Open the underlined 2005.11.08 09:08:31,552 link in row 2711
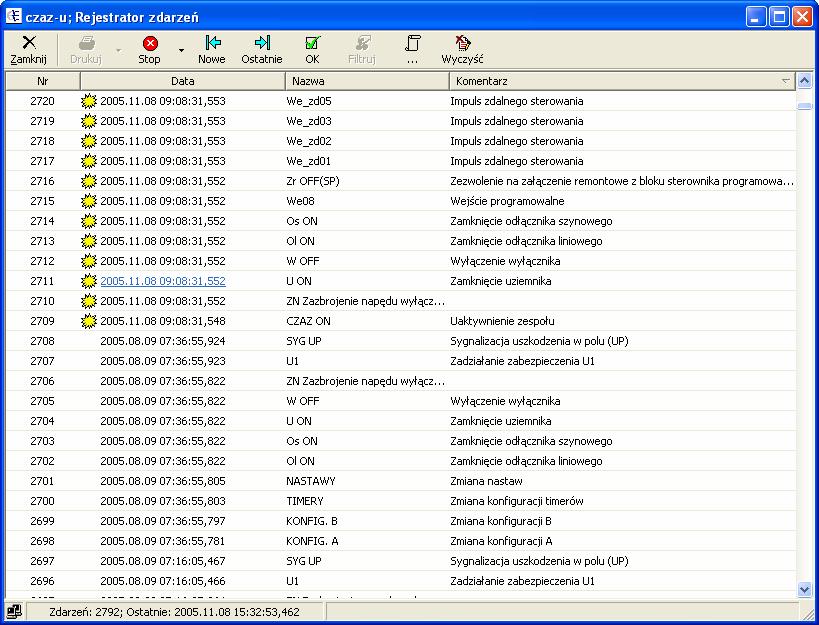The height and width of the screenshot is (625, 819). (x=163, y=281)
